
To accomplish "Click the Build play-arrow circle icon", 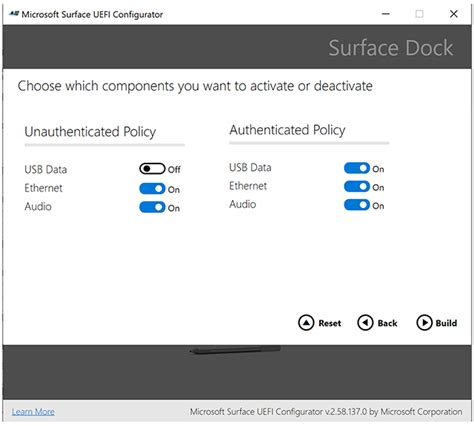I will click(x=424, y=323).
